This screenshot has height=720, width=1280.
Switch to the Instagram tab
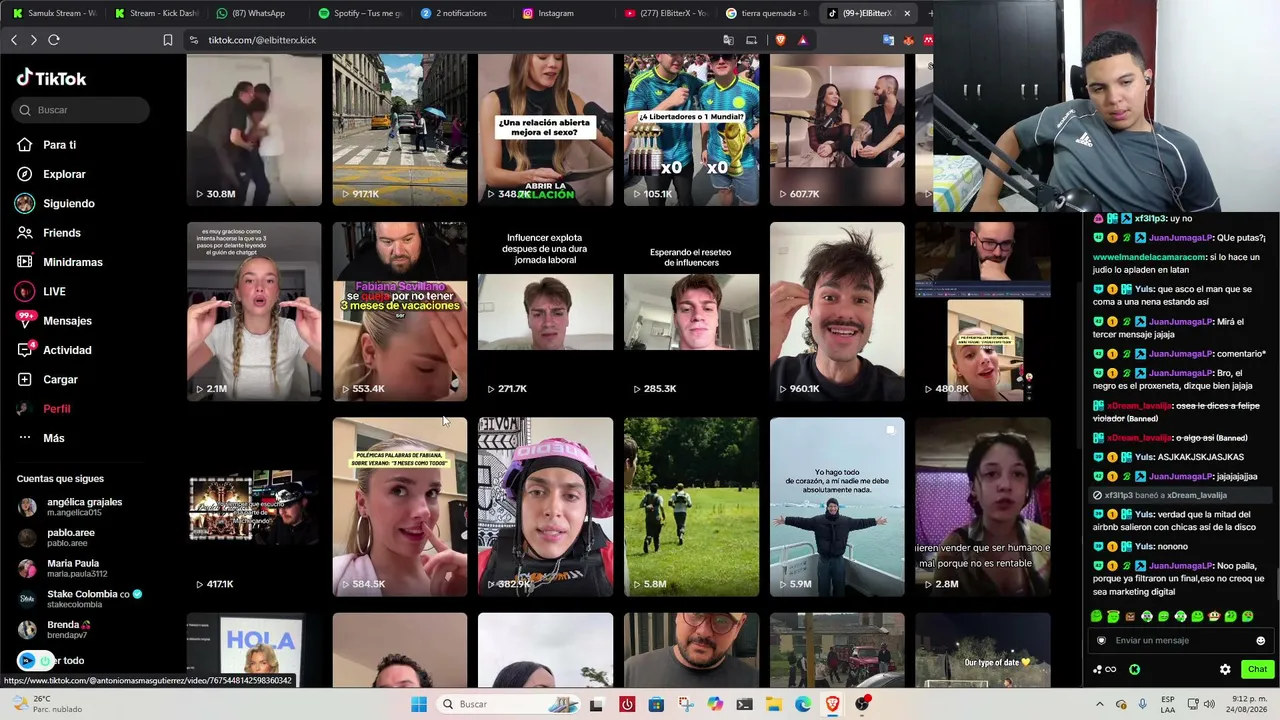pos(565,13)
